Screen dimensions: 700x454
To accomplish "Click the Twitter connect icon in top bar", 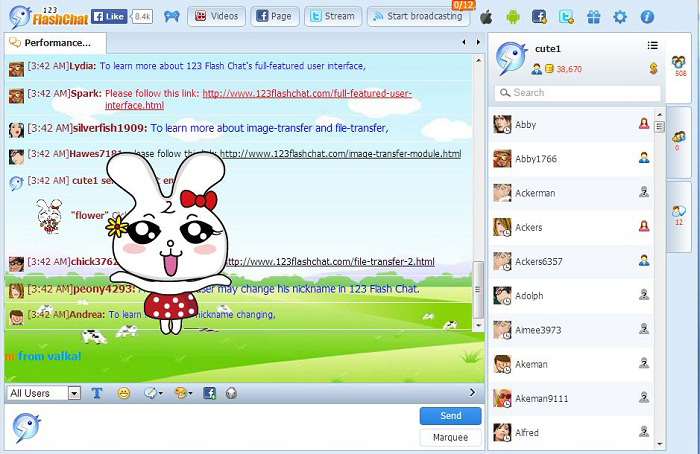I will 566,17.
